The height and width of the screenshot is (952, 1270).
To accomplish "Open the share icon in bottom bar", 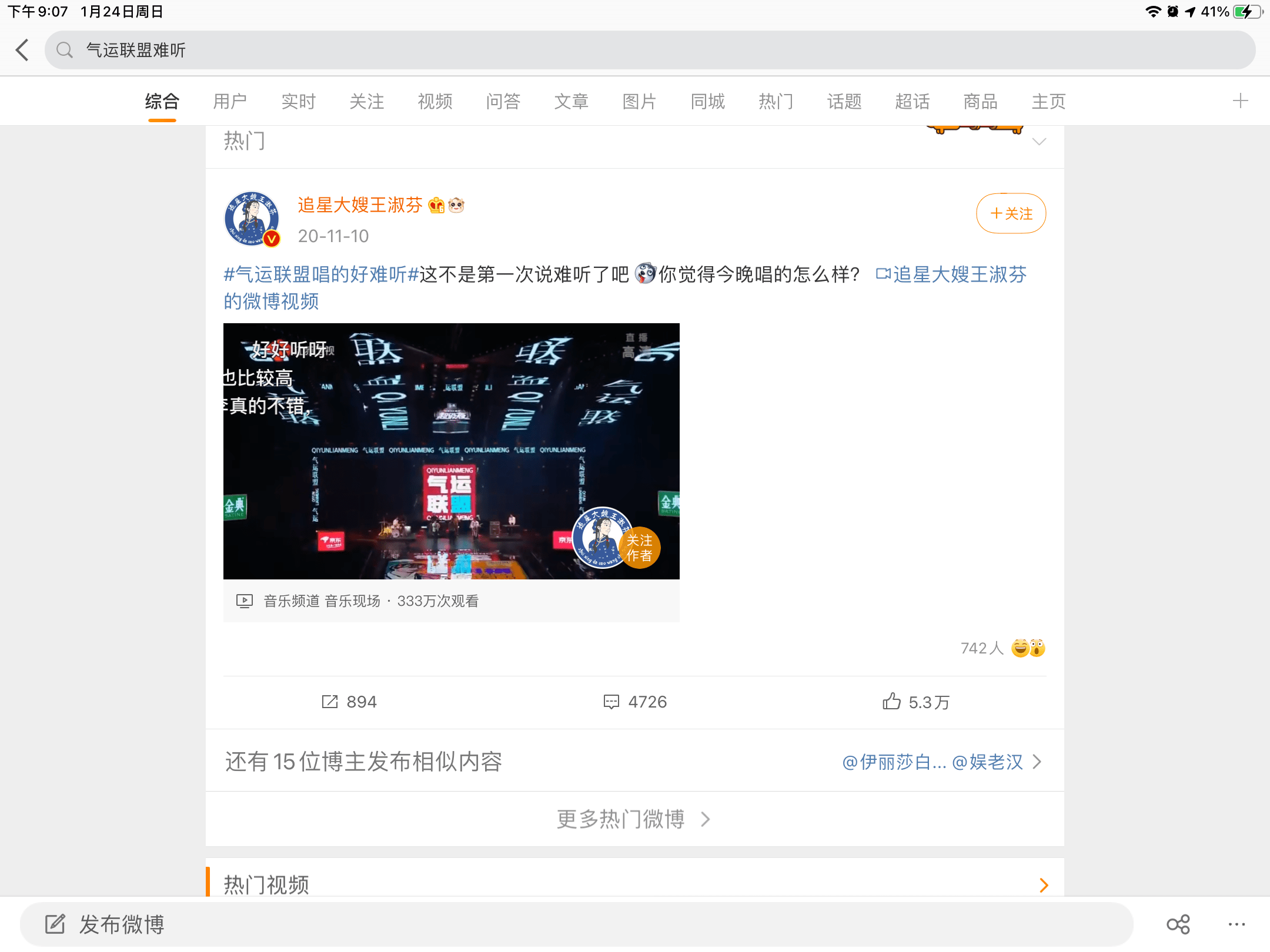I will click(1178, 924).
